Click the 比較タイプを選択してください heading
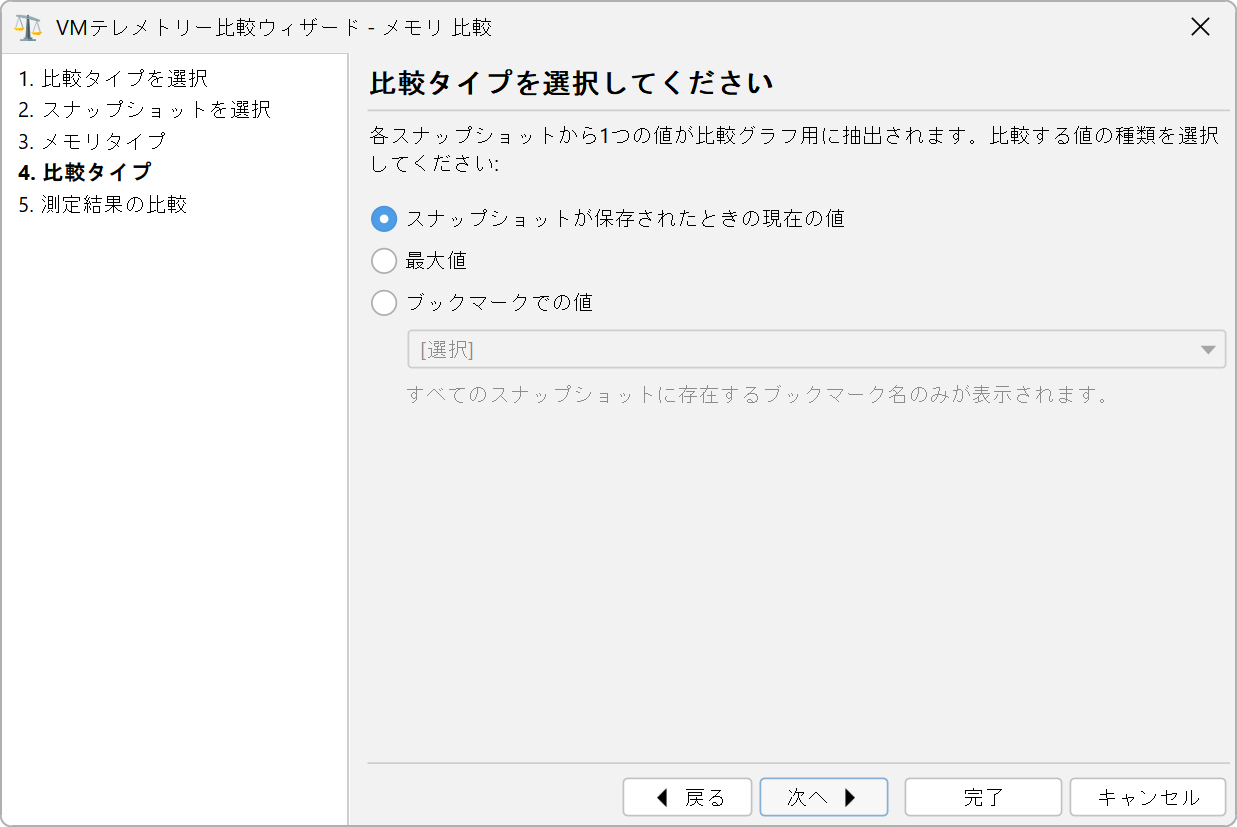 click(571, 83)
